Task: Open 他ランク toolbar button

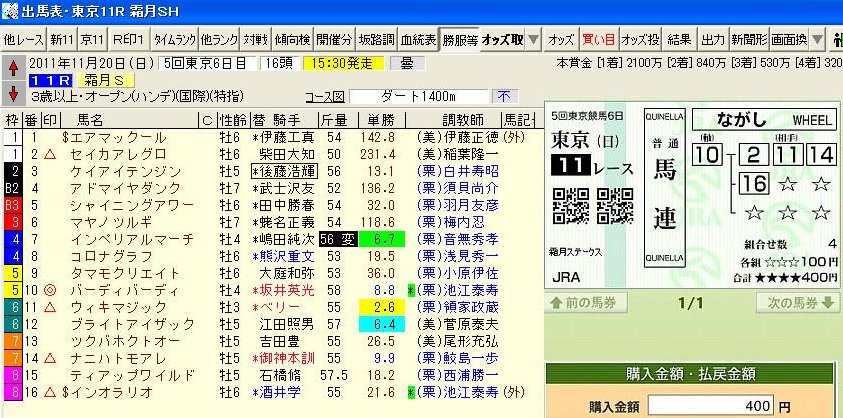Action: click(x=219, y=39)
